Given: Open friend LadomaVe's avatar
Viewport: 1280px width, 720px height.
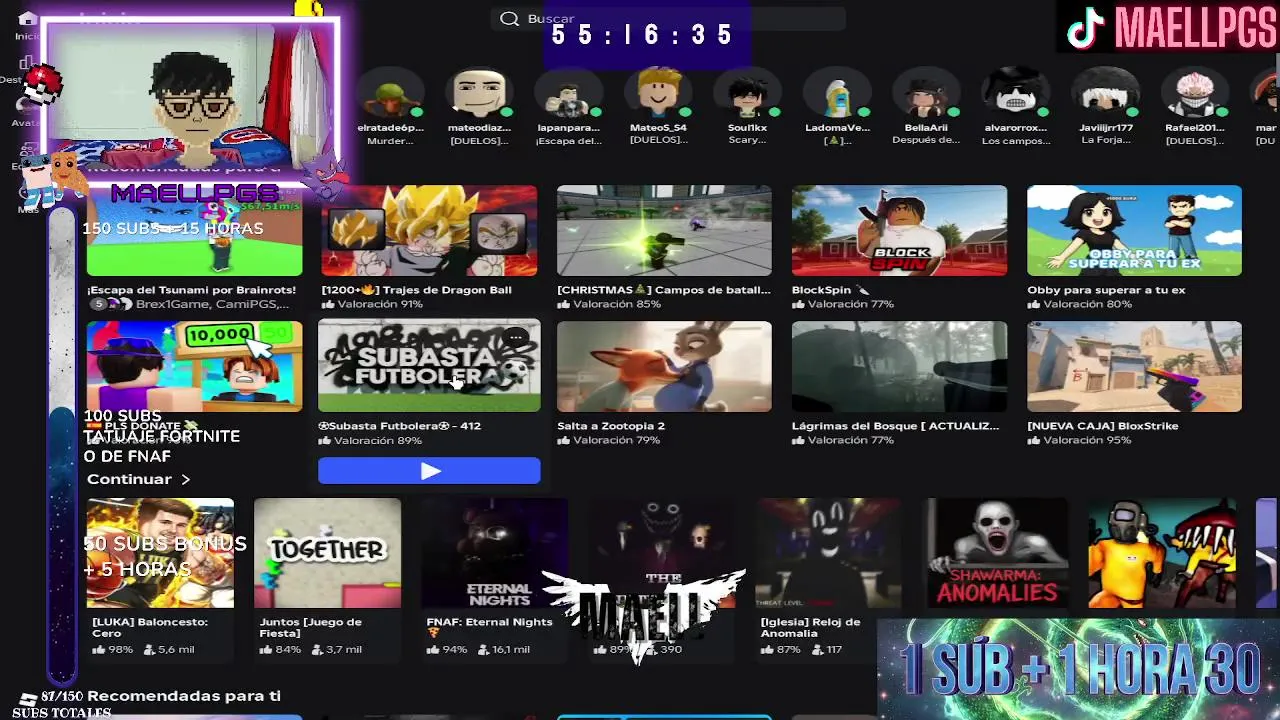Looking at the screenshot, I should [x=837, y=95].
